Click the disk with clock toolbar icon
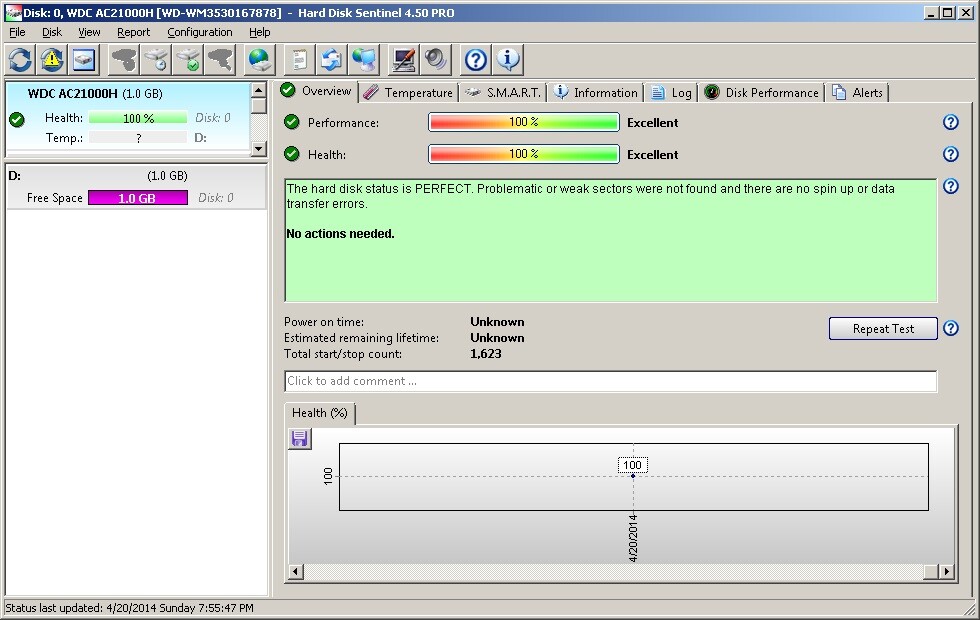 (x=156, y=60)
